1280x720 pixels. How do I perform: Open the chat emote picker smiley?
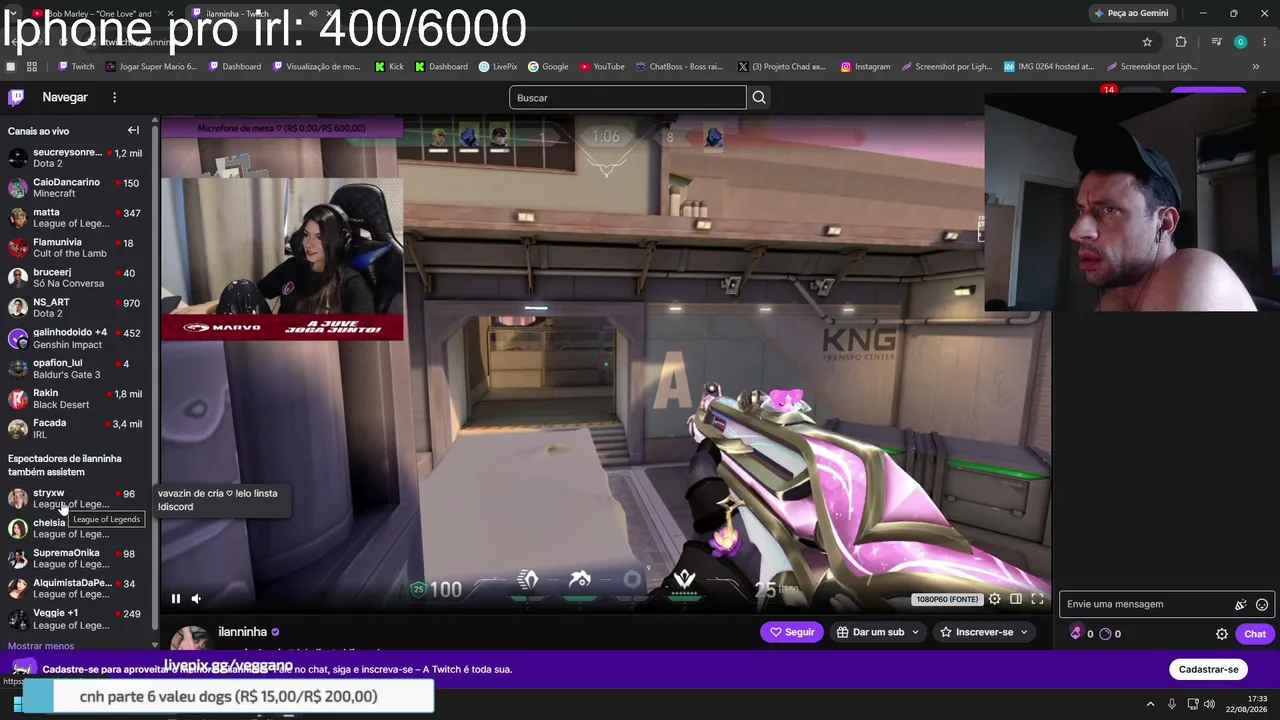click(1262, 604)
